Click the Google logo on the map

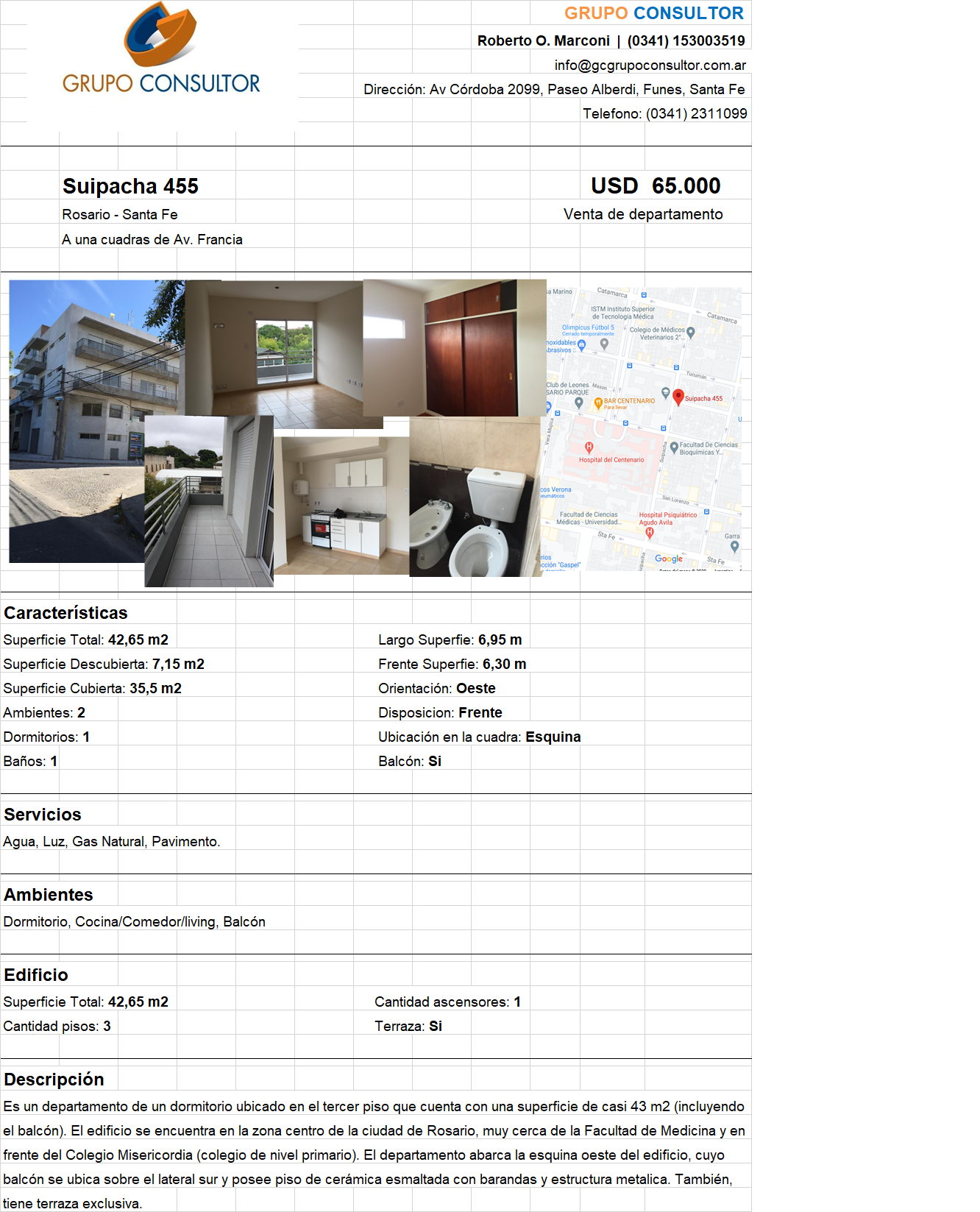668,559
